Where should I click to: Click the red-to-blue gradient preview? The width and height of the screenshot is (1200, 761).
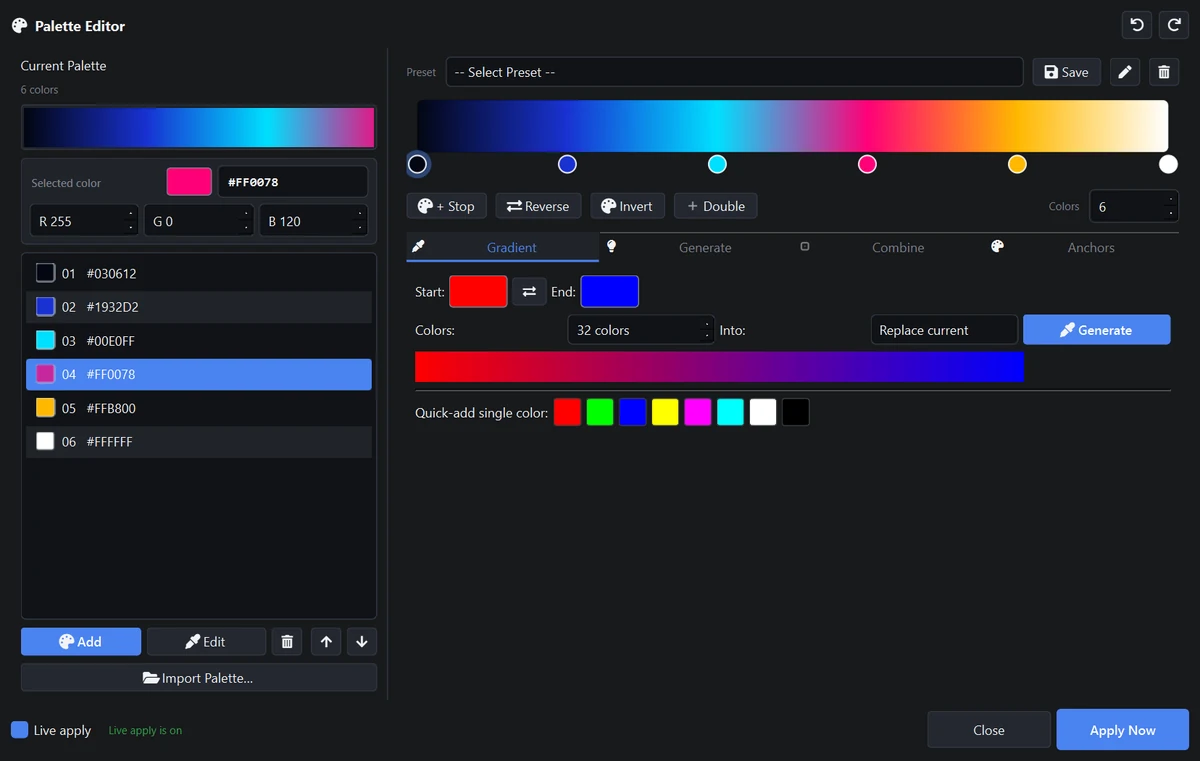pos(719,366)
